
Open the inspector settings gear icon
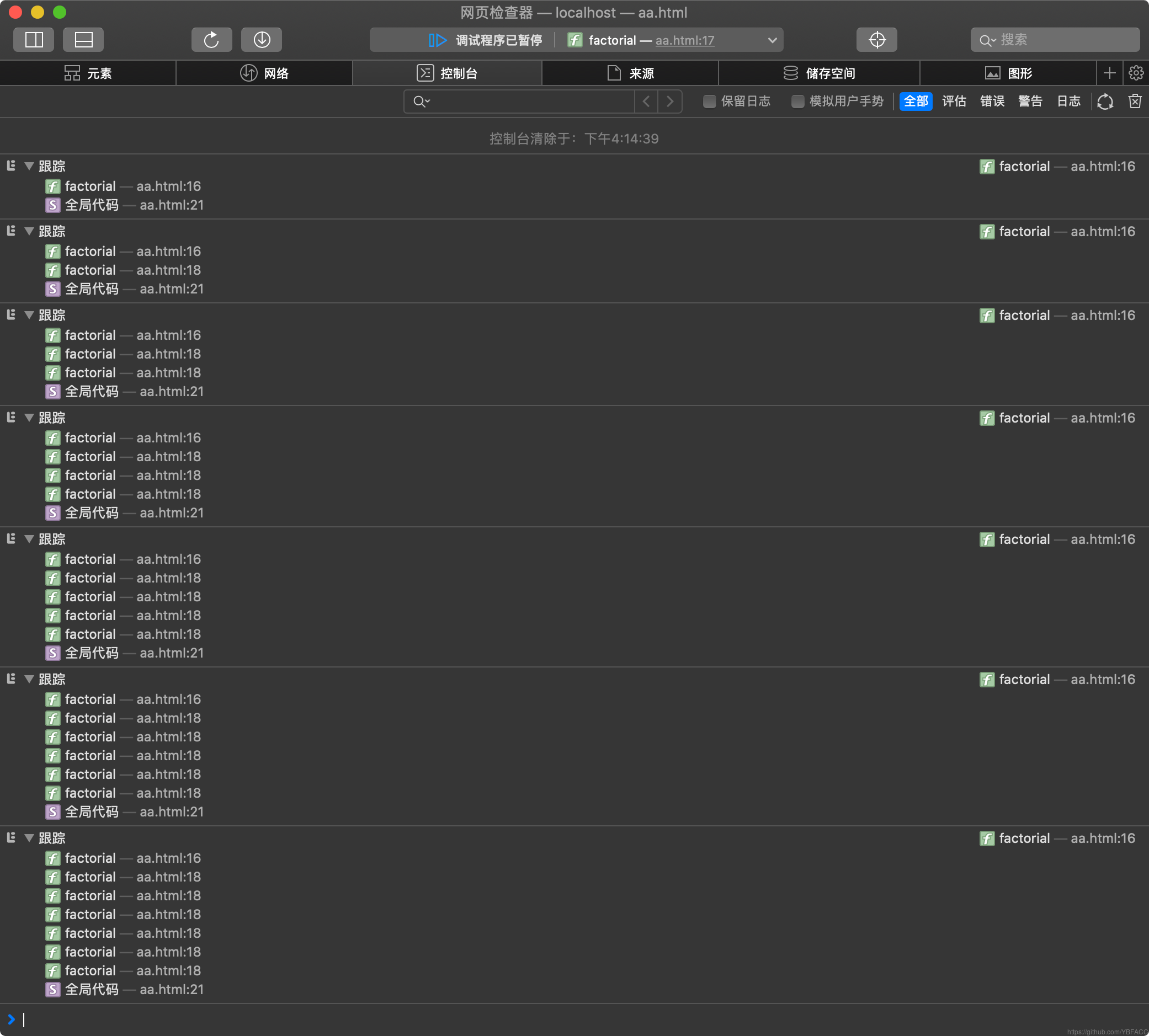point(1136,73)
